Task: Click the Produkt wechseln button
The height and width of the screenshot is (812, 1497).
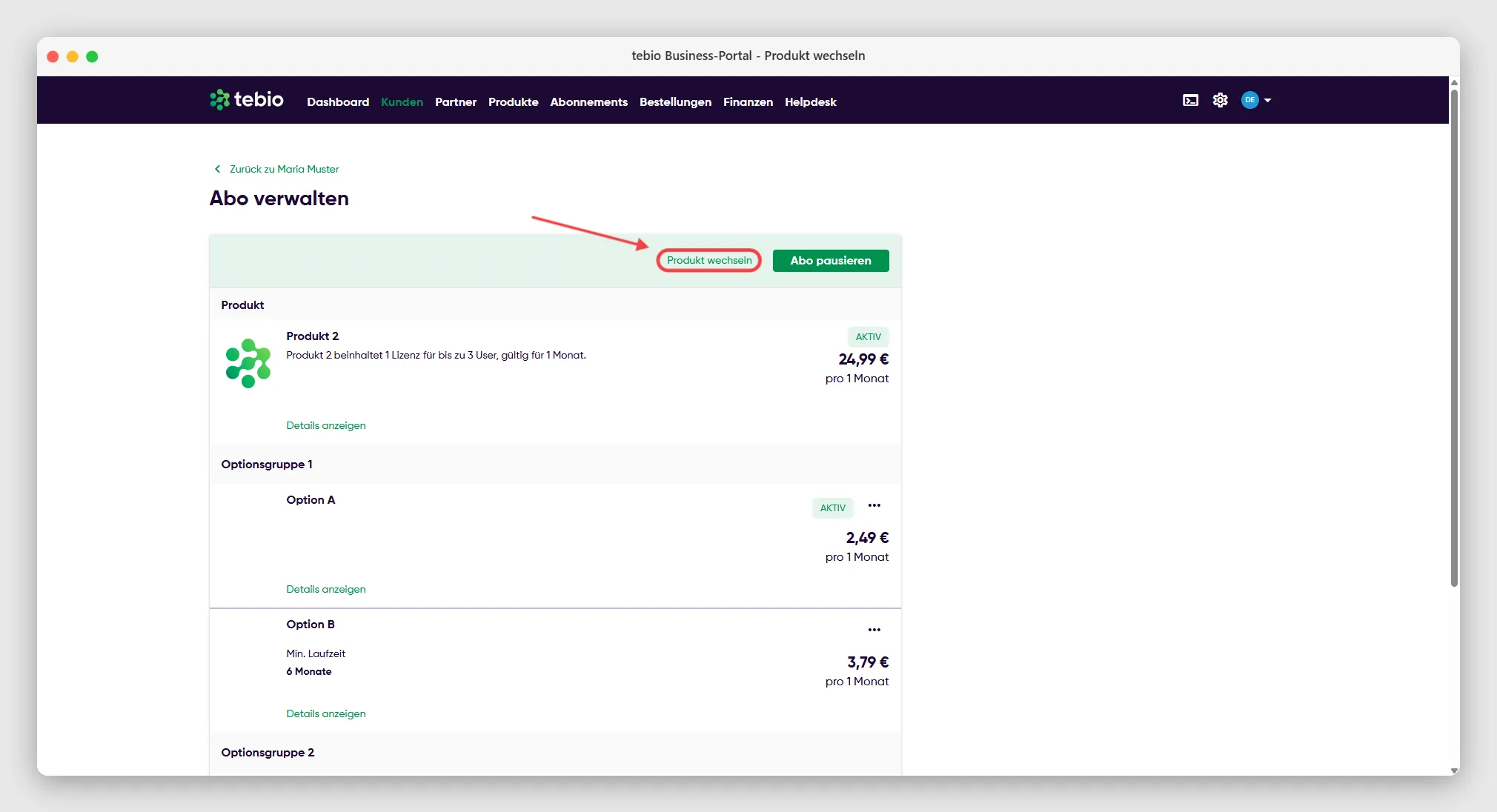Action: 709,260
